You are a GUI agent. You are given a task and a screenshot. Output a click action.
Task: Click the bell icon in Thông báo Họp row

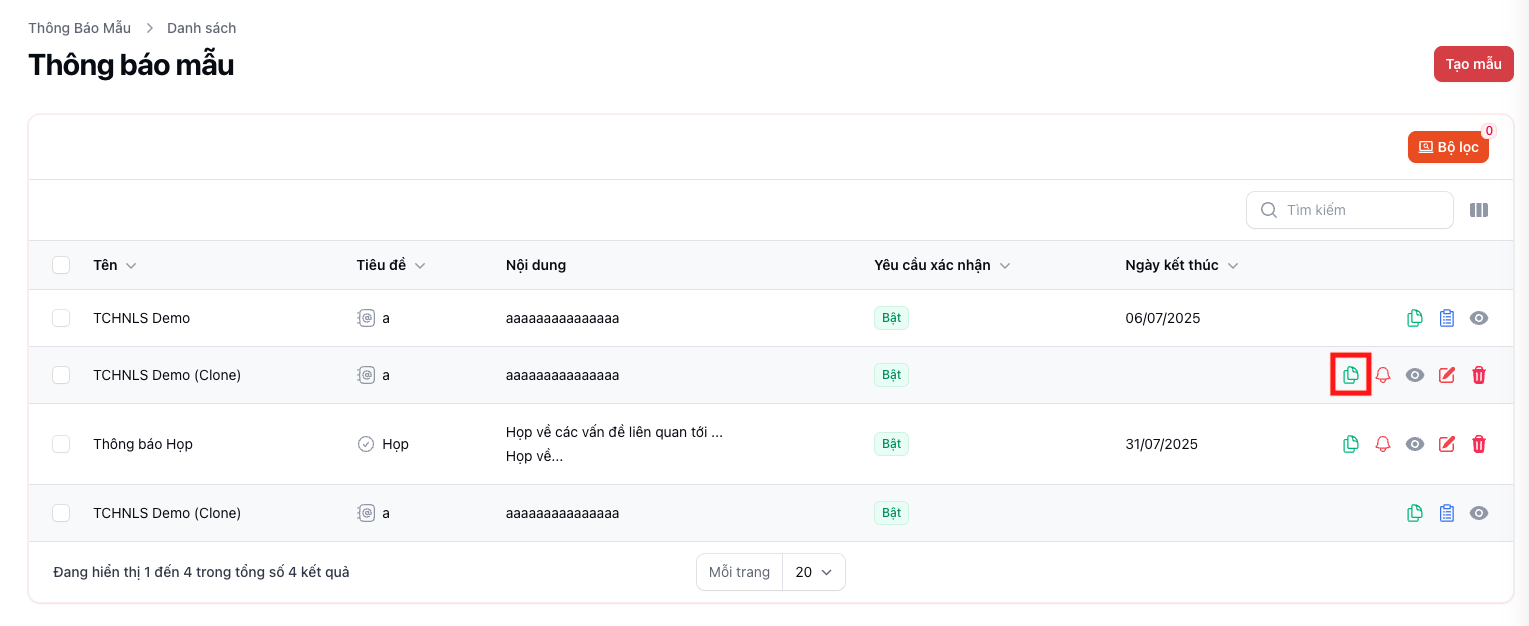[1383, 444]
